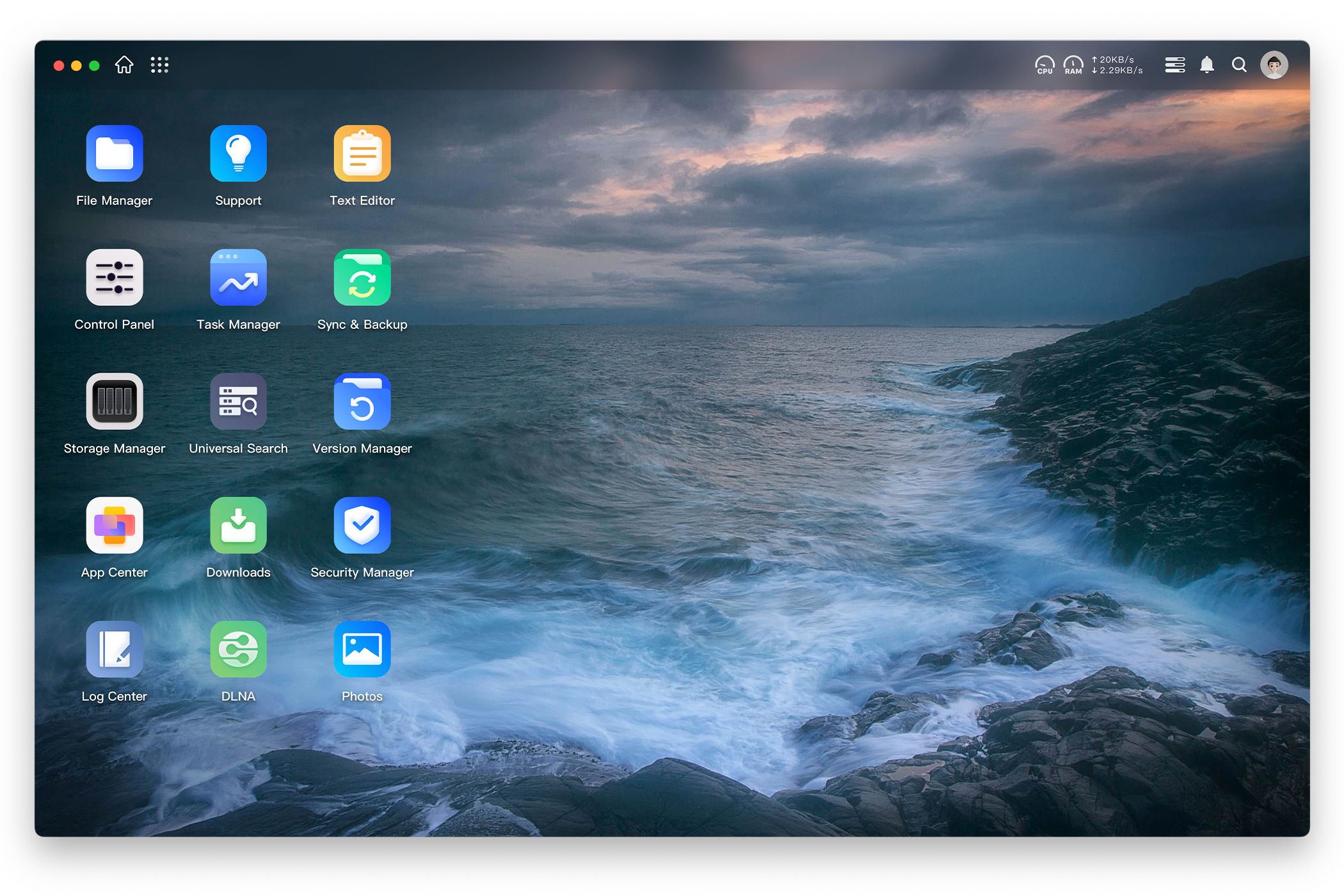1344x896 pixels.
Task: Click the app grid menu
Action: 159,65
